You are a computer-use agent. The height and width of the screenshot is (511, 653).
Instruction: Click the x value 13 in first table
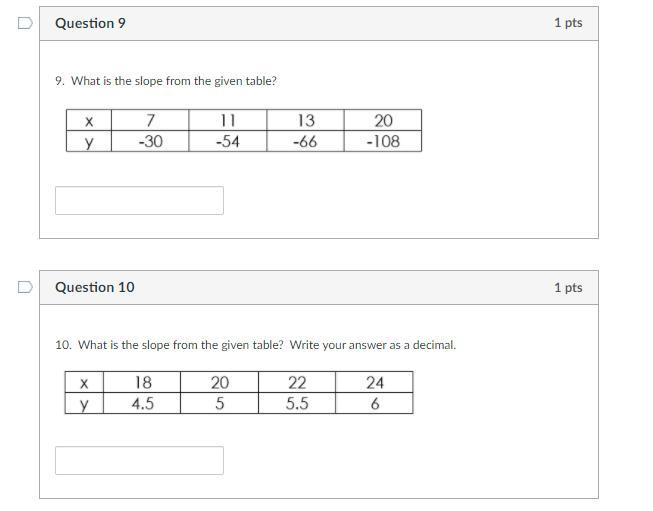click(x=305, y=120)
